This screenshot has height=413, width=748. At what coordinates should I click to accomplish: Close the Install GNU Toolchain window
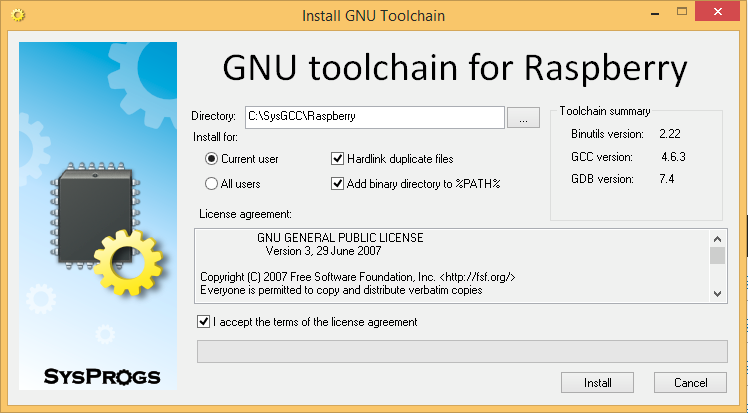coord(717,11)
